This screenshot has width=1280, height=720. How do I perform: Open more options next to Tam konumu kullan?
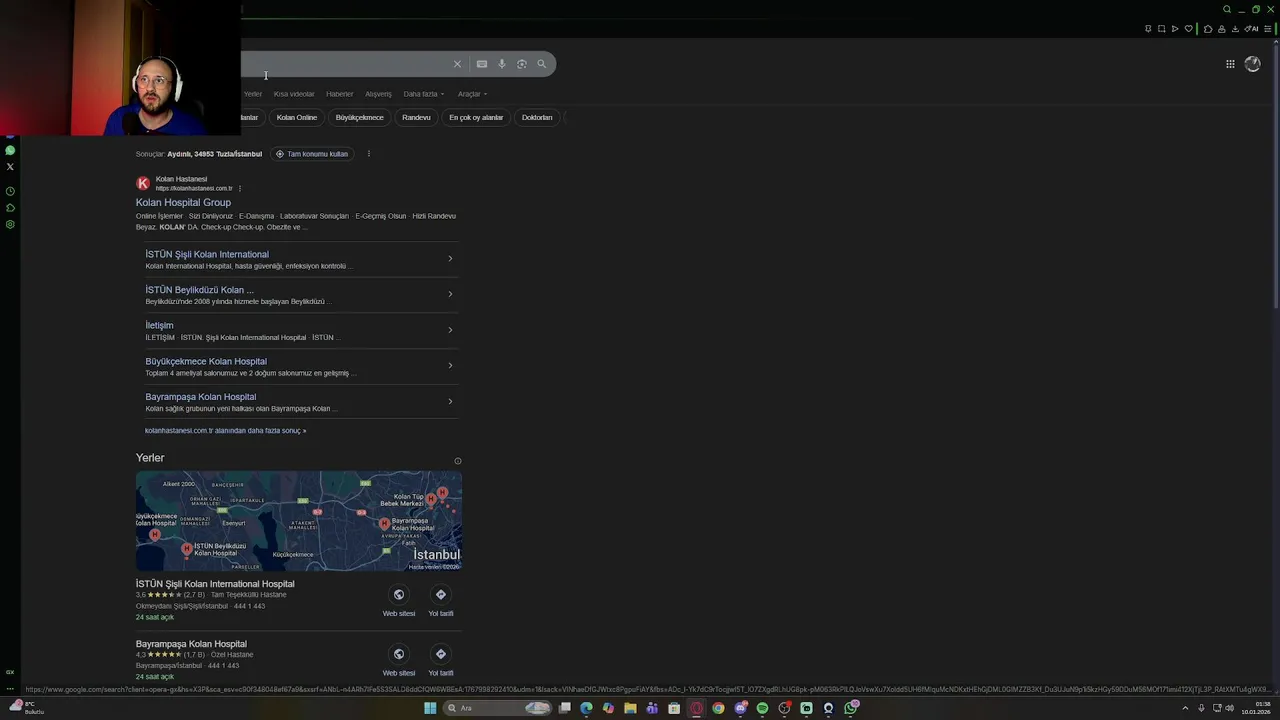click(369, 154)
